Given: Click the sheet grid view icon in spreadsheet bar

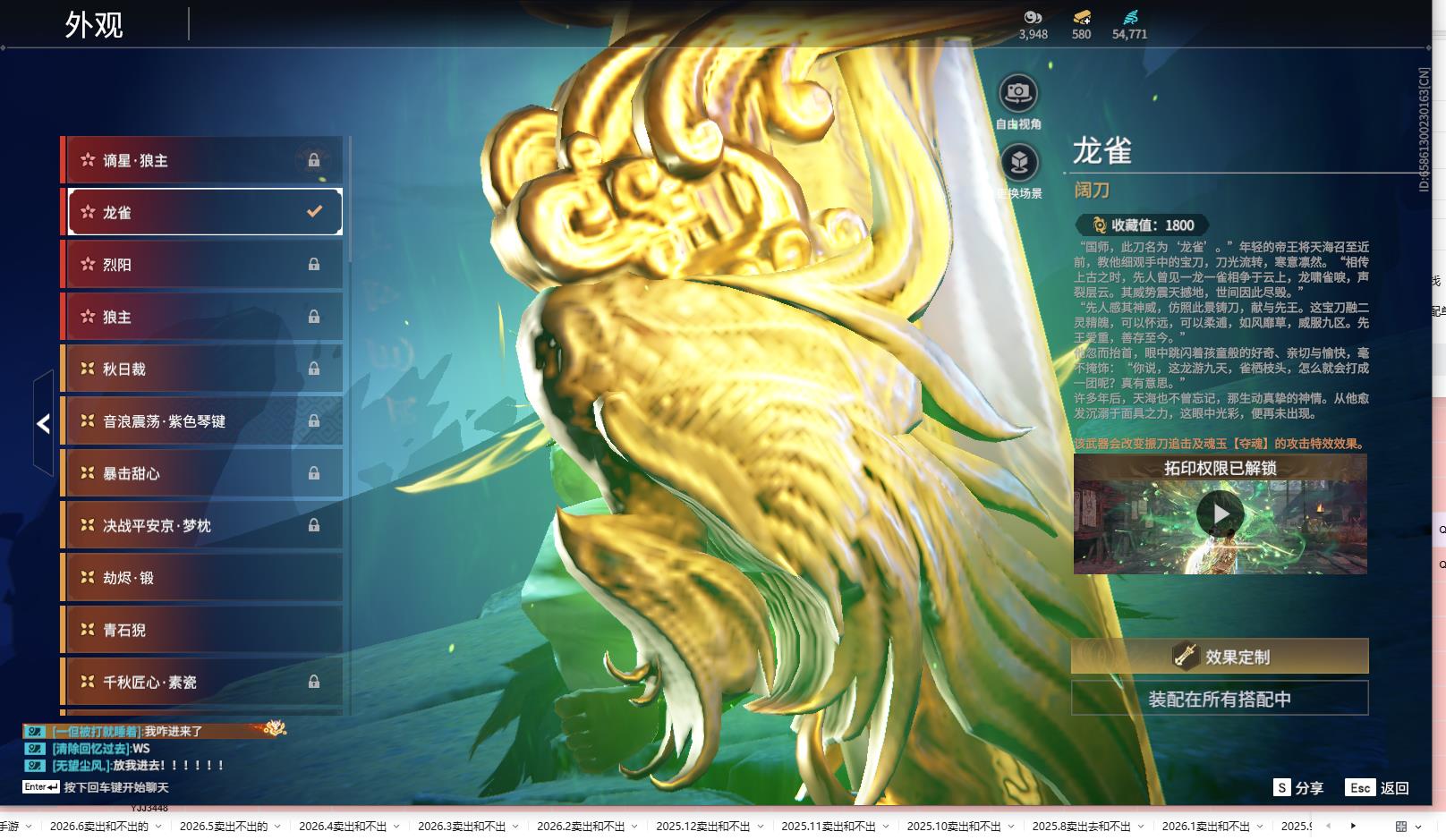Looking at the screenshot, I should [x=1400, y=826].
